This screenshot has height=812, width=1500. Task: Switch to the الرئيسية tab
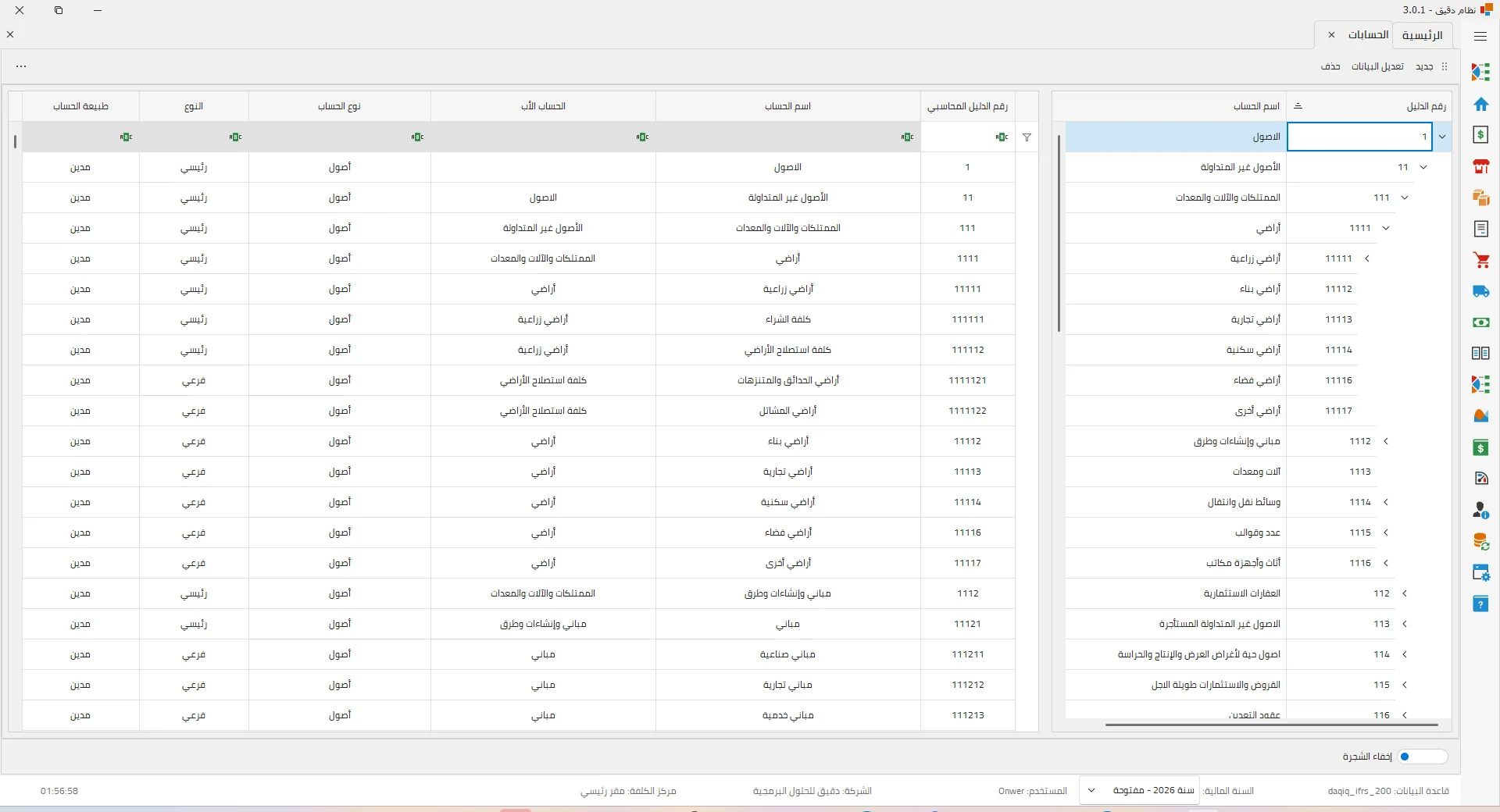(1423, 35)
